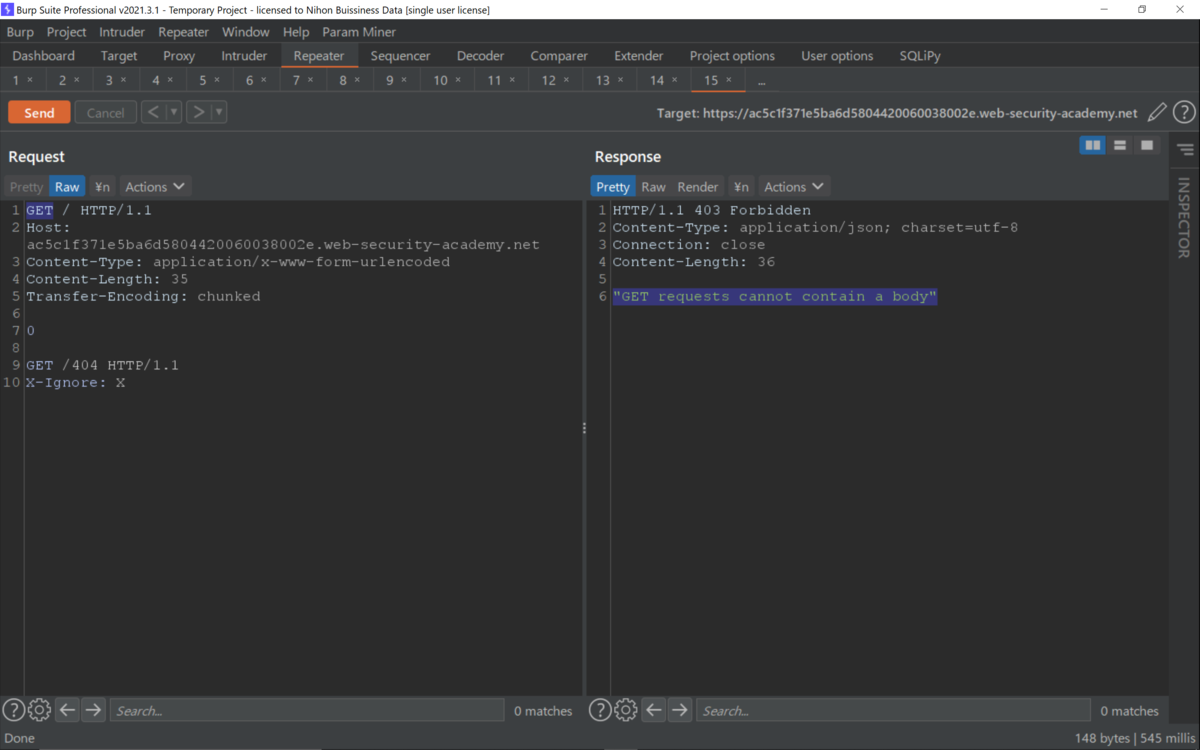Close Repeater tab 1
The image size is (1200, 750).
point(30,80)
